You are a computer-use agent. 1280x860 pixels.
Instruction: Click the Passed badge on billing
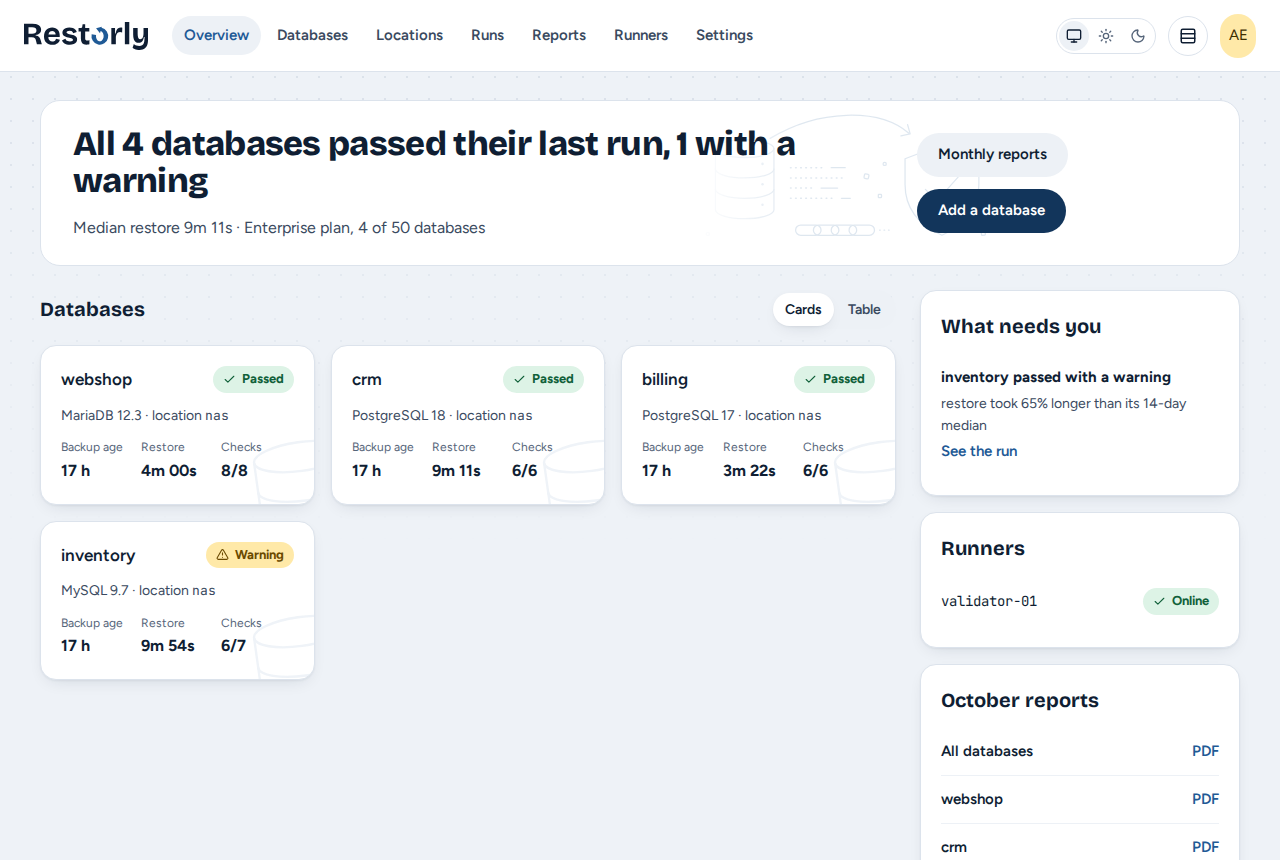834,379
